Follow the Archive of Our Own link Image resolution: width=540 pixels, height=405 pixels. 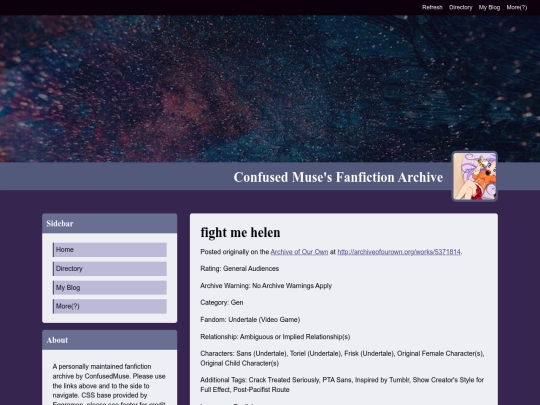[299, 252]
